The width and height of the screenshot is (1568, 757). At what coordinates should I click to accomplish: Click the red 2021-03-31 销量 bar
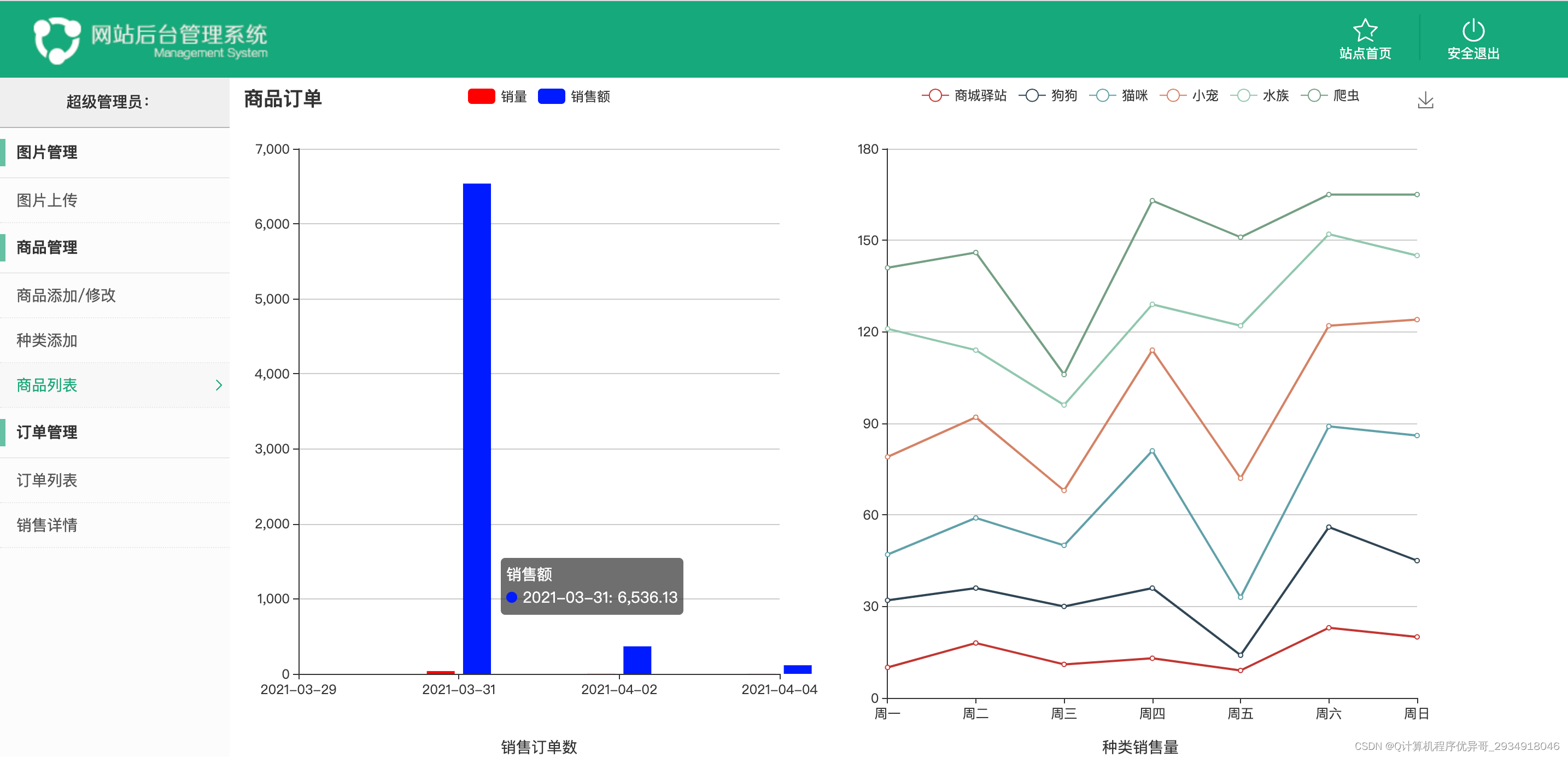pos(441,672)
